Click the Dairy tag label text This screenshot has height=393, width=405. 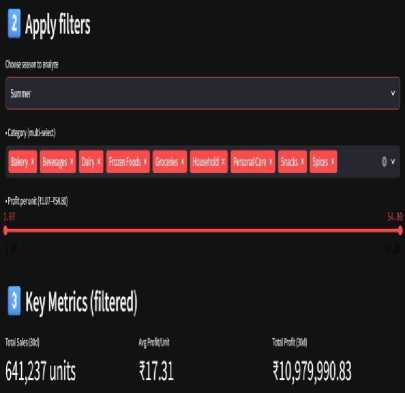click(x=88, y=162)
